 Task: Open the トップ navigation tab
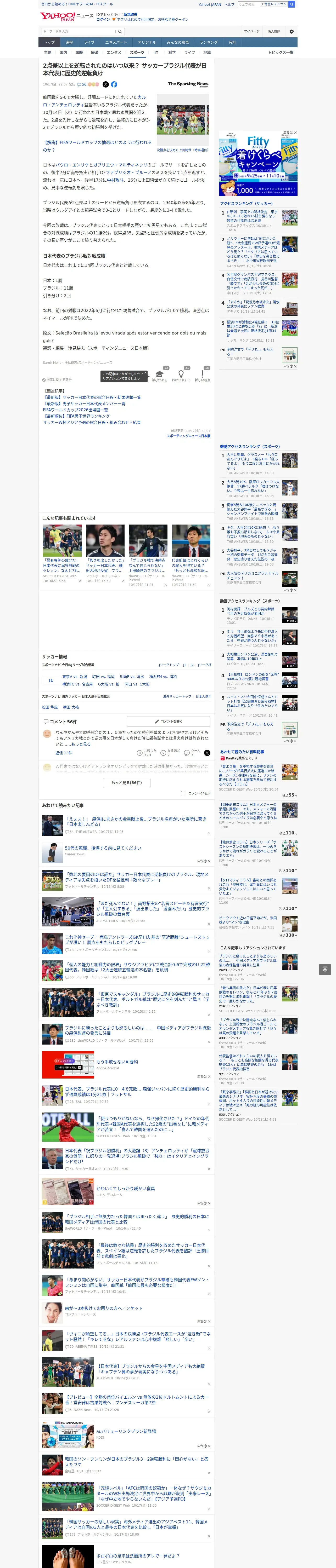[49, 43]
